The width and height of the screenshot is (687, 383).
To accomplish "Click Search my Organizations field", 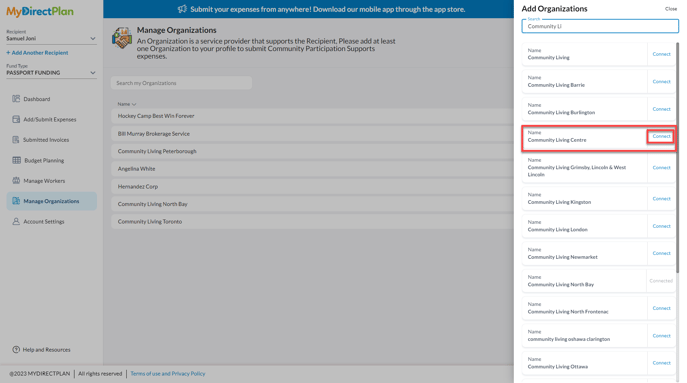I will (181, 83).
